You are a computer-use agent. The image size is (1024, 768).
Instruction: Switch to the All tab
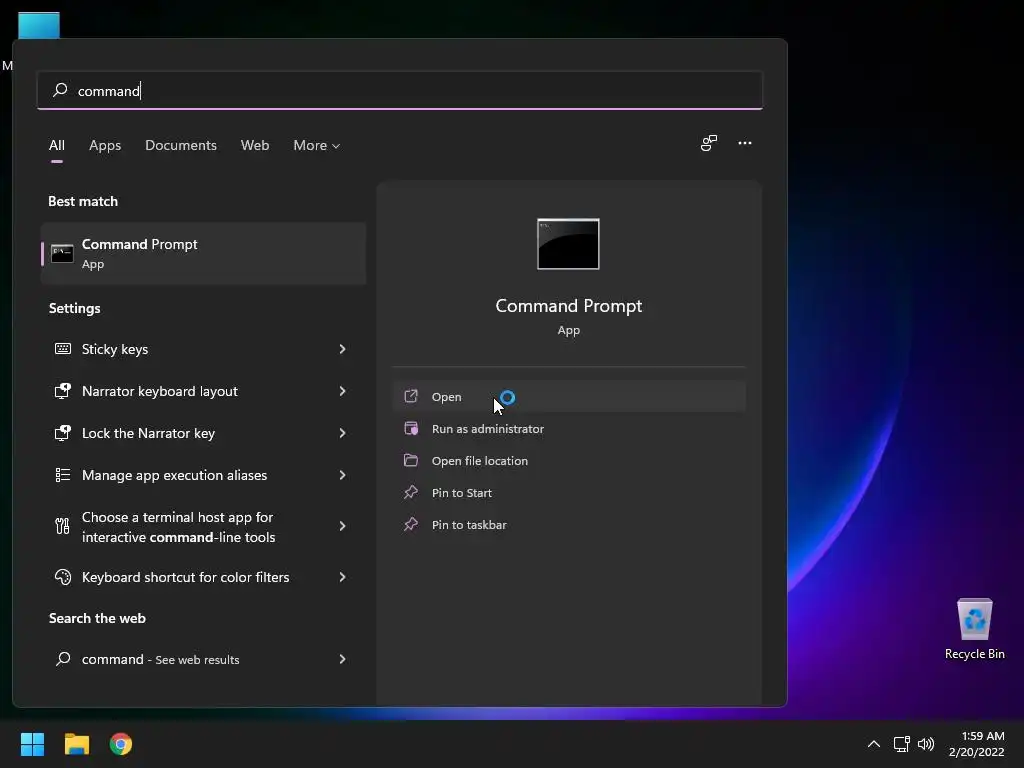[57, 145]
